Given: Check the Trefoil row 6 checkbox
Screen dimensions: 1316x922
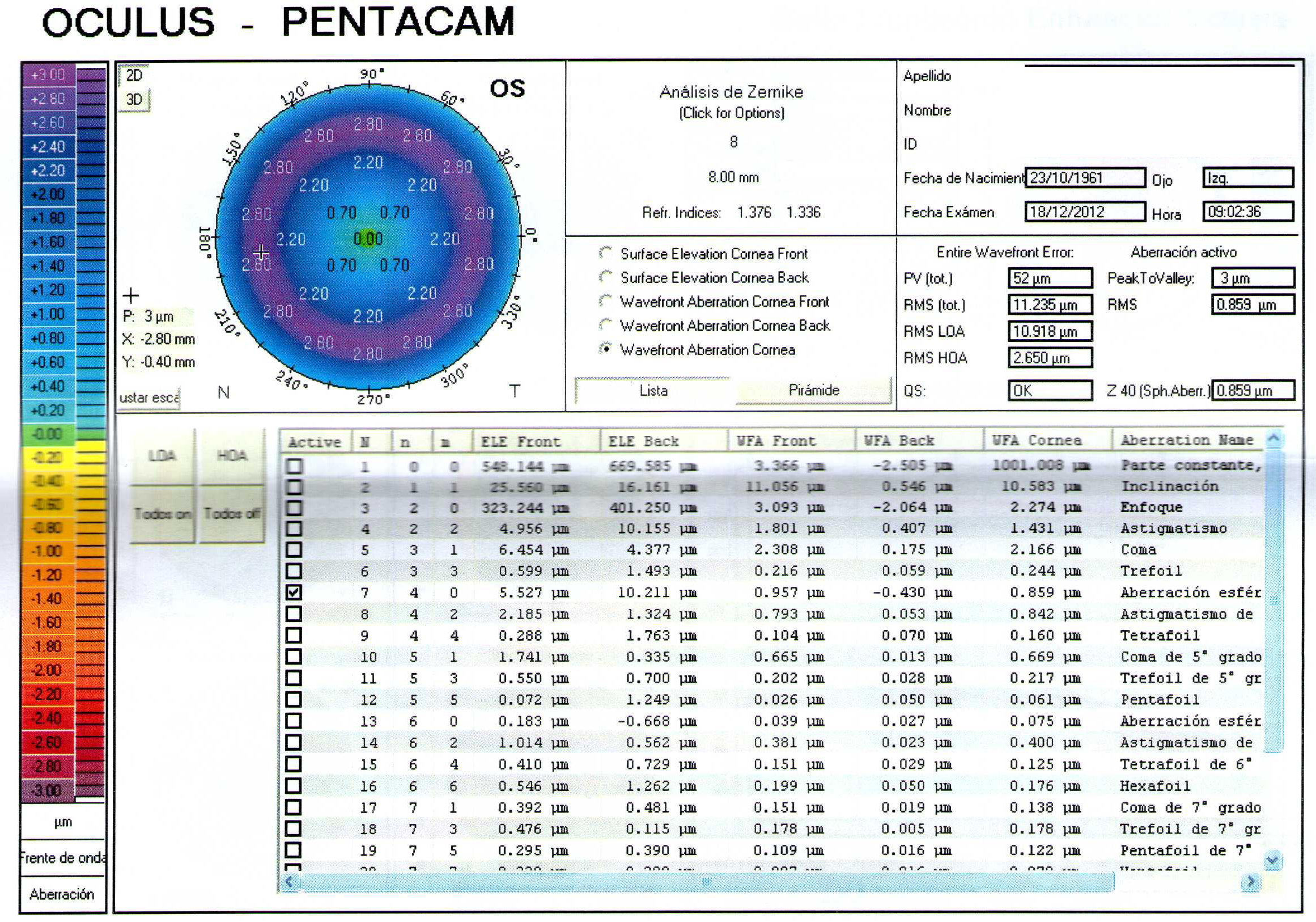Looking at the screenshot, I should click(294, 570).
